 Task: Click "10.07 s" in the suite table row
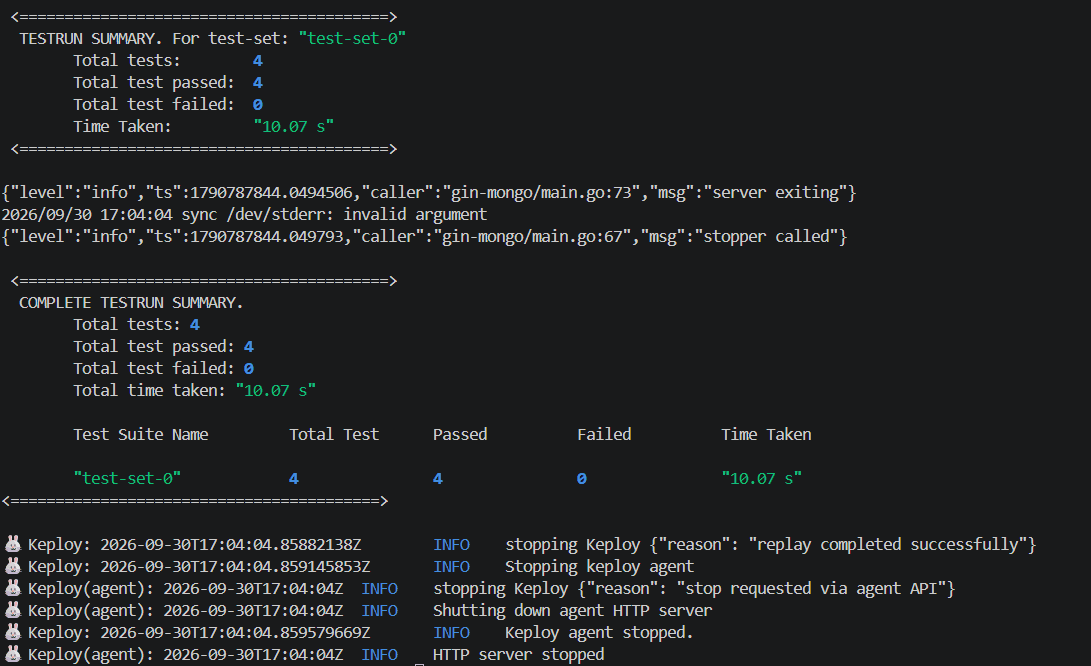coord(761,478)
